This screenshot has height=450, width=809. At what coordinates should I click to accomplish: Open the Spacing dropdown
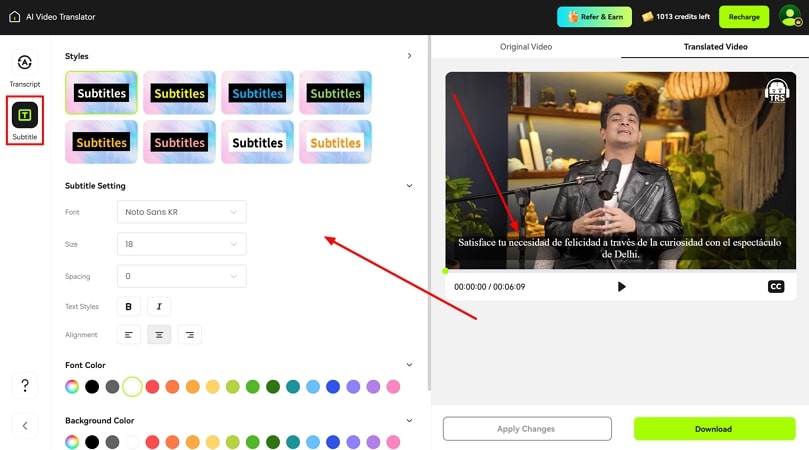(181, 276)
